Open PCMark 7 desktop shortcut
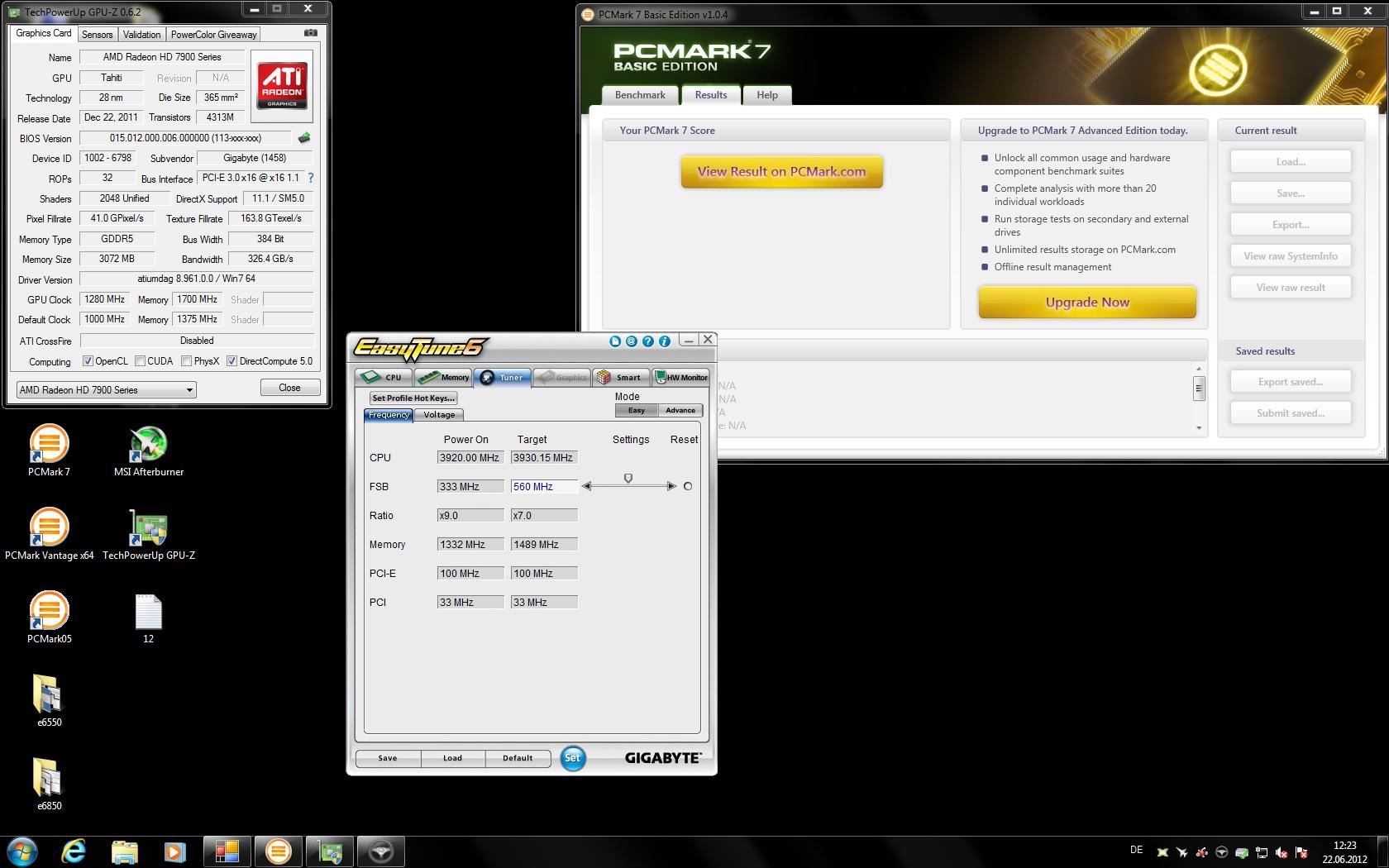 pyautogui.click(x=49, y=451)
